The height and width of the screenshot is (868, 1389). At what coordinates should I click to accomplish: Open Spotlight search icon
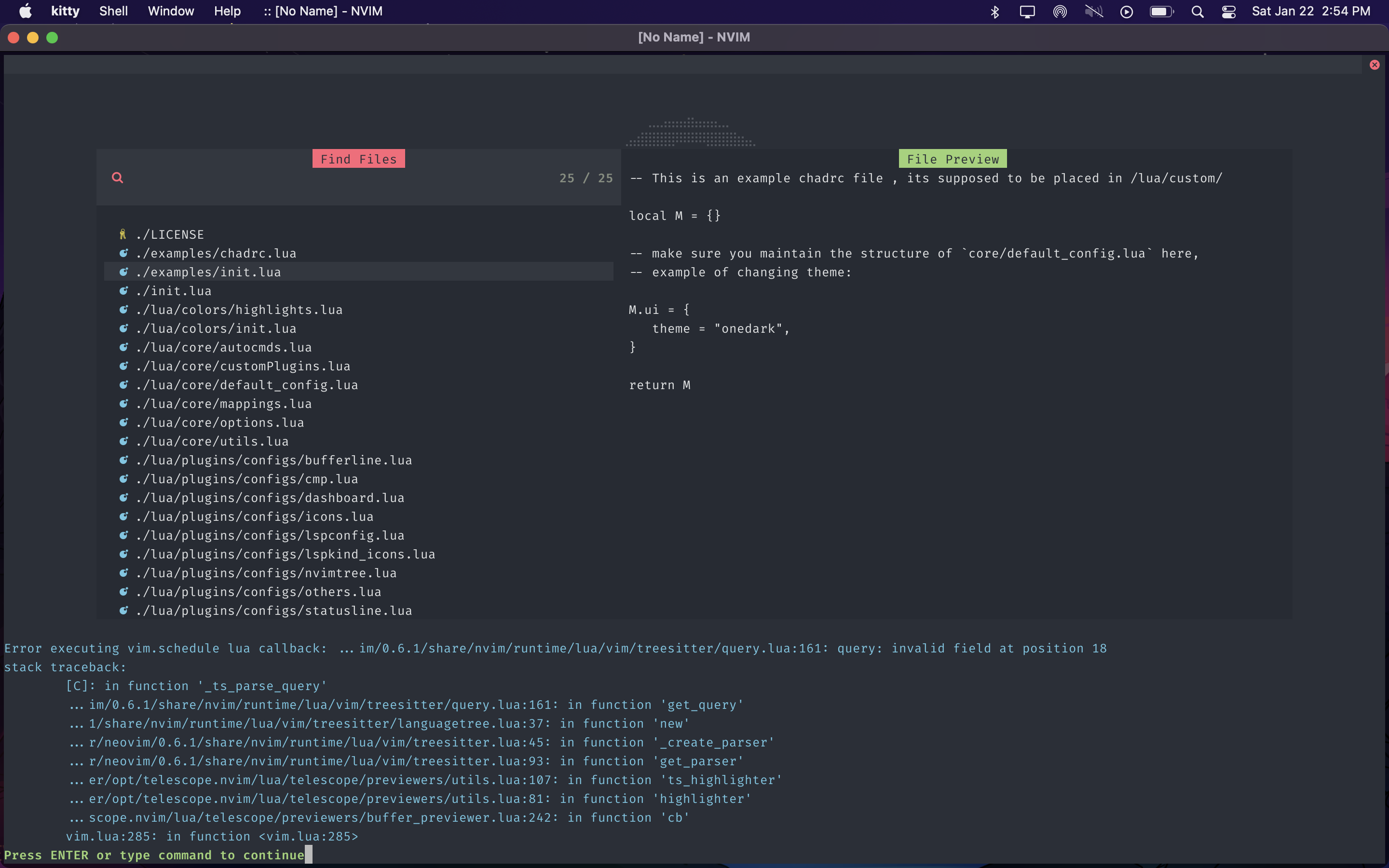tap(1197, 12)
